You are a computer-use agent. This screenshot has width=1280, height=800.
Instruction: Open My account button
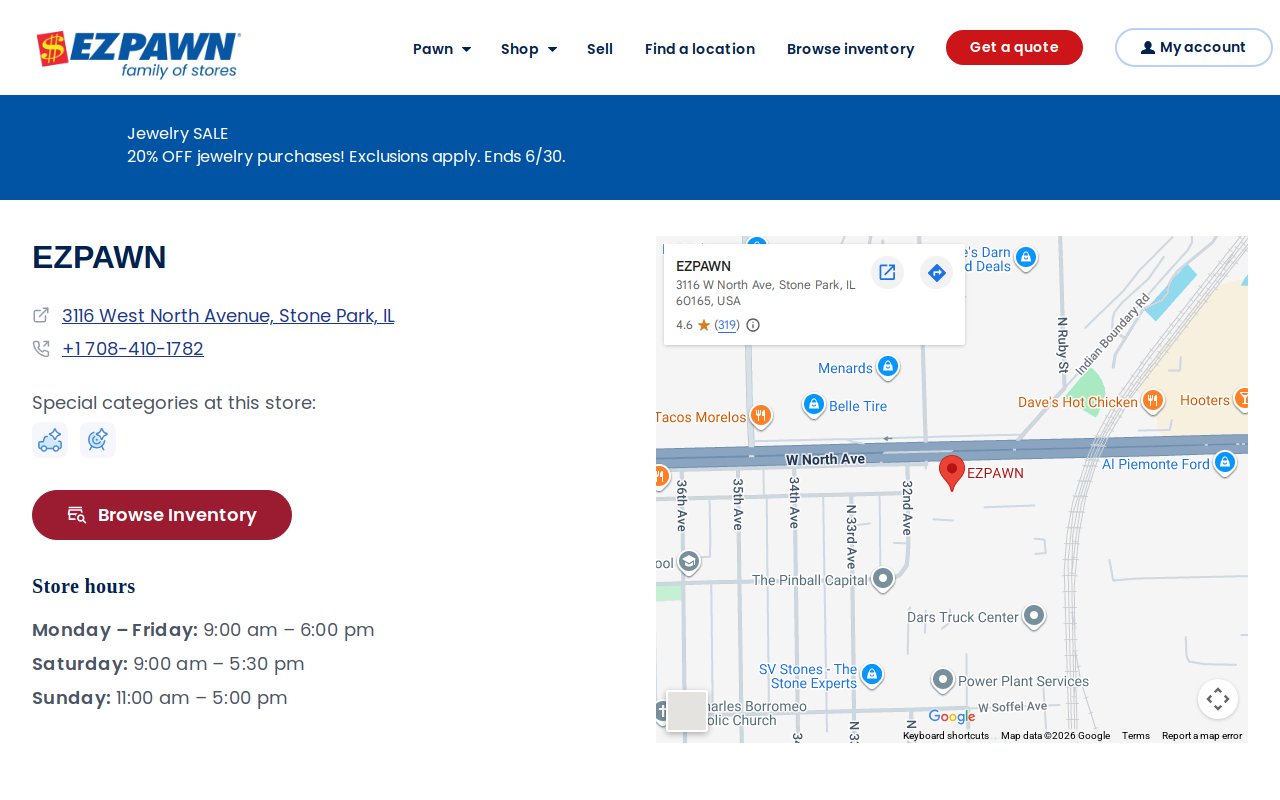pos(1194,47)
